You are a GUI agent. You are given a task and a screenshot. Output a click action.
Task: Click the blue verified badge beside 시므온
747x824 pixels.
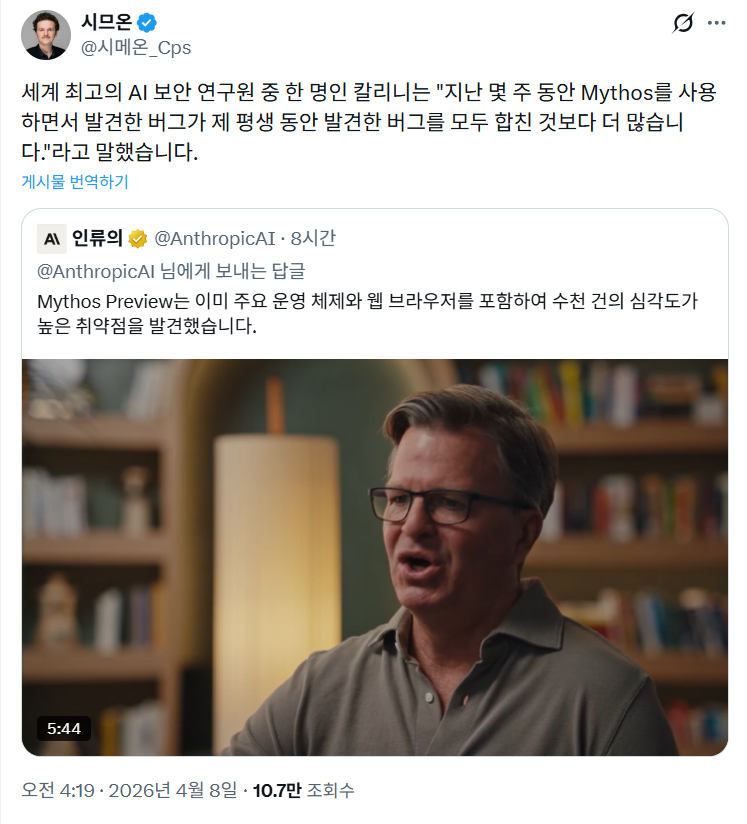pos(146,23)
